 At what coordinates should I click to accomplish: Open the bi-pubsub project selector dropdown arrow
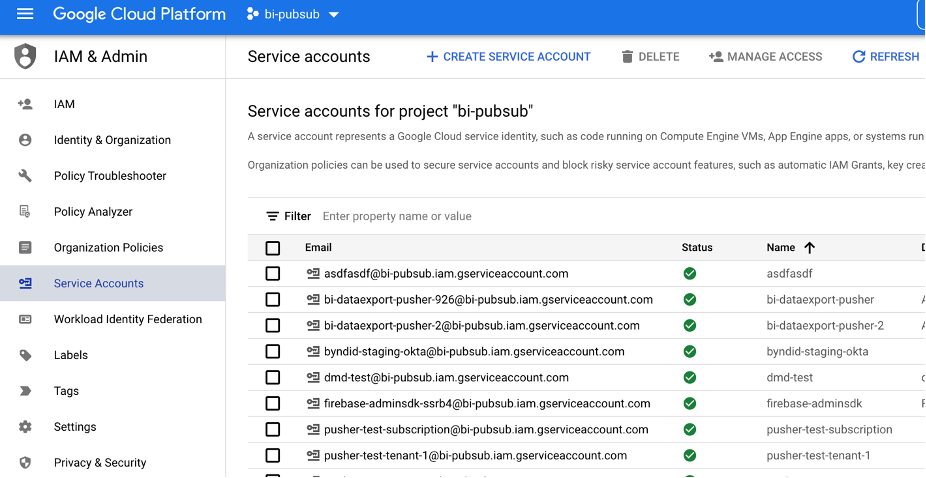point(334,15)
